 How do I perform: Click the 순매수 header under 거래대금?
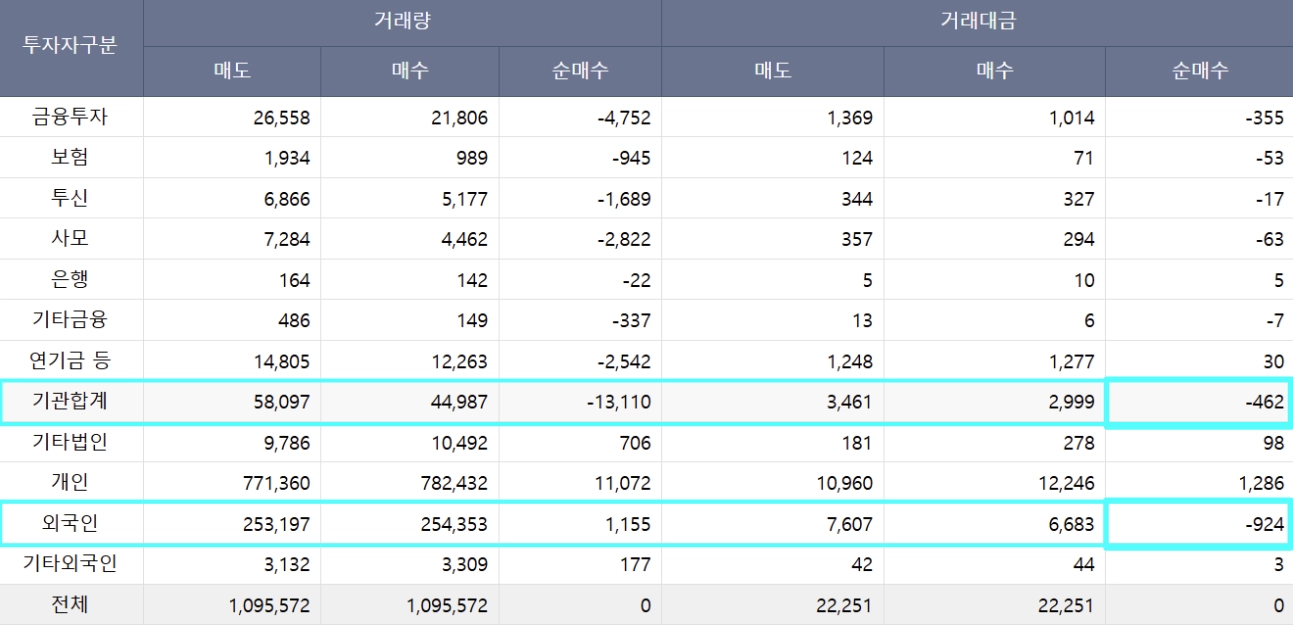coord(1199,71)
